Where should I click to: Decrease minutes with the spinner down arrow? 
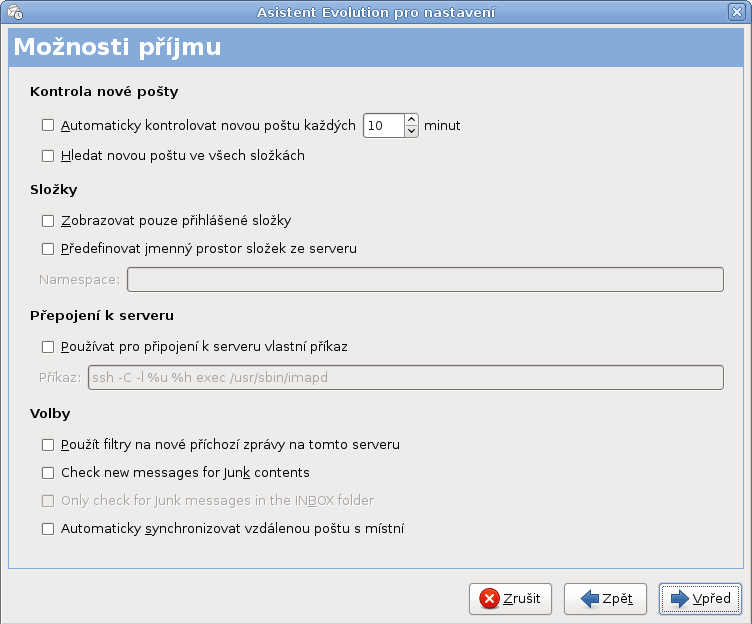point(411,131)
